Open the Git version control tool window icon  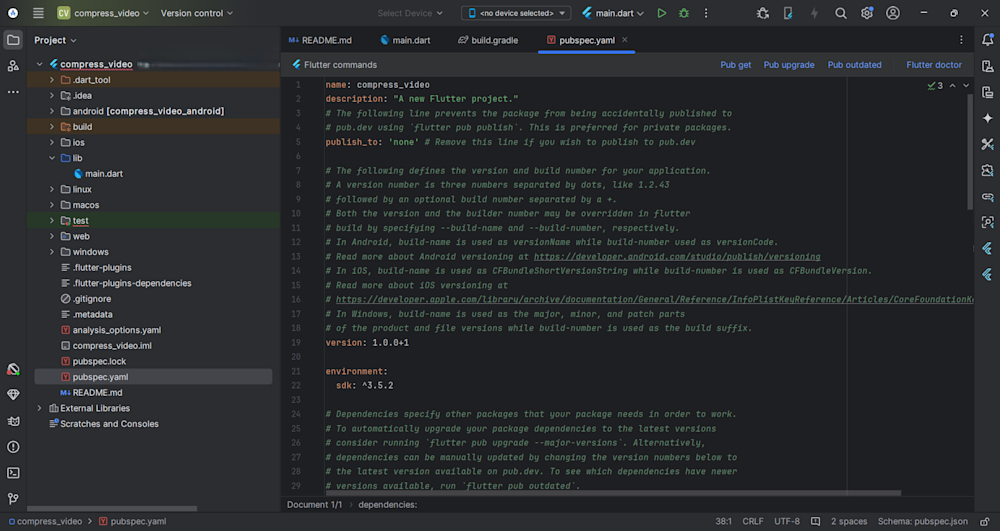[x=13, y=499]
